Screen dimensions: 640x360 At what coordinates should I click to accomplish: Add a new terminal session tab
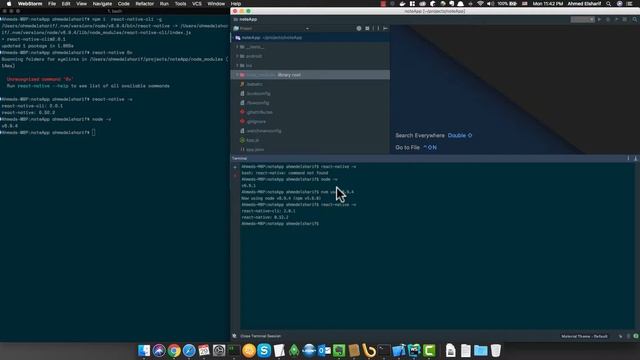pyautogui.click(x=235, y=167)
